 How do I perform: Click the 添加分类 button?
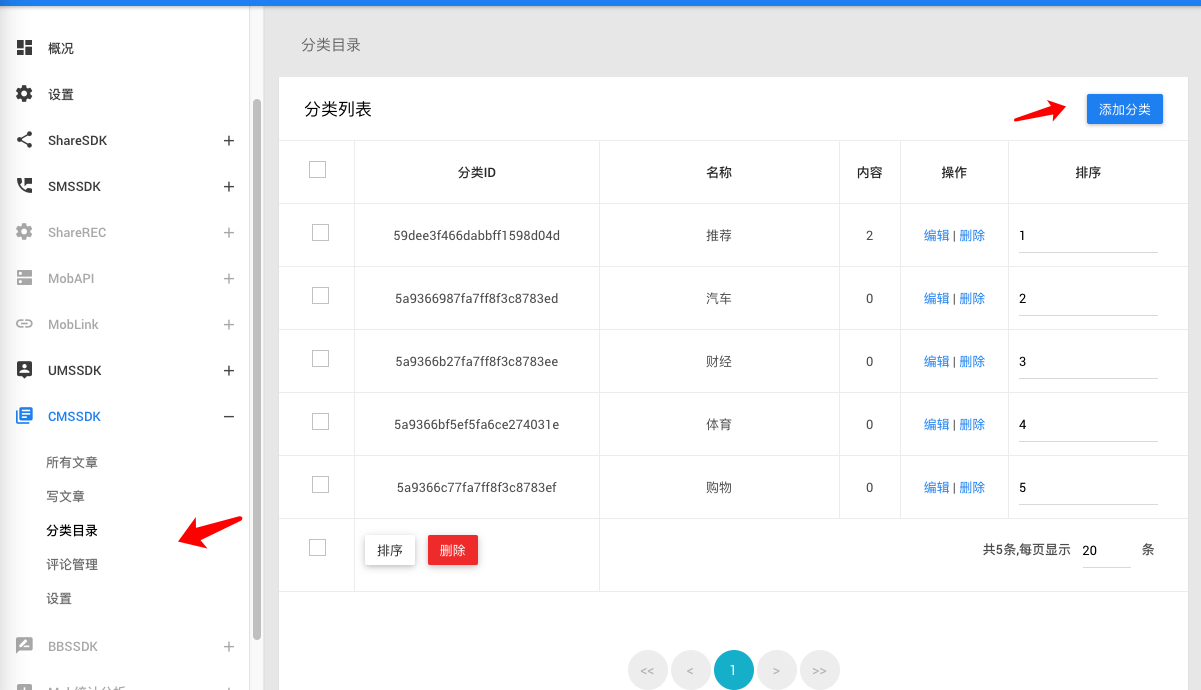coord(1124,109)
